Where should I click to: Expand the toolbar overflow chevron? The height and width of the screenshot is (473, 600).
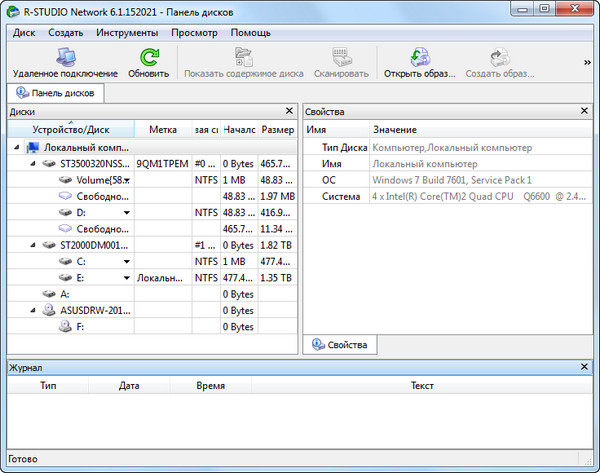[587, 62]
